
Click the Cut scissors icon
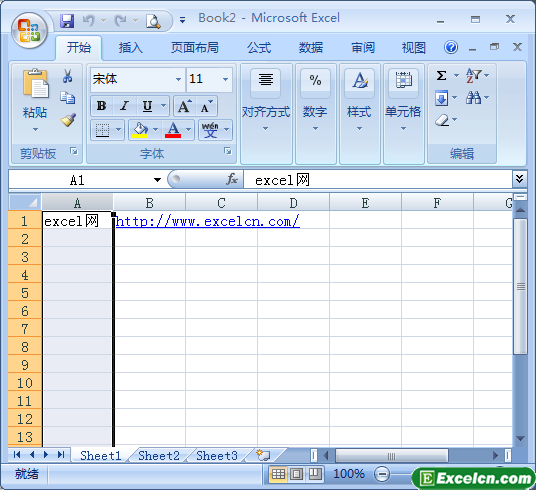[x=67, y=76]
